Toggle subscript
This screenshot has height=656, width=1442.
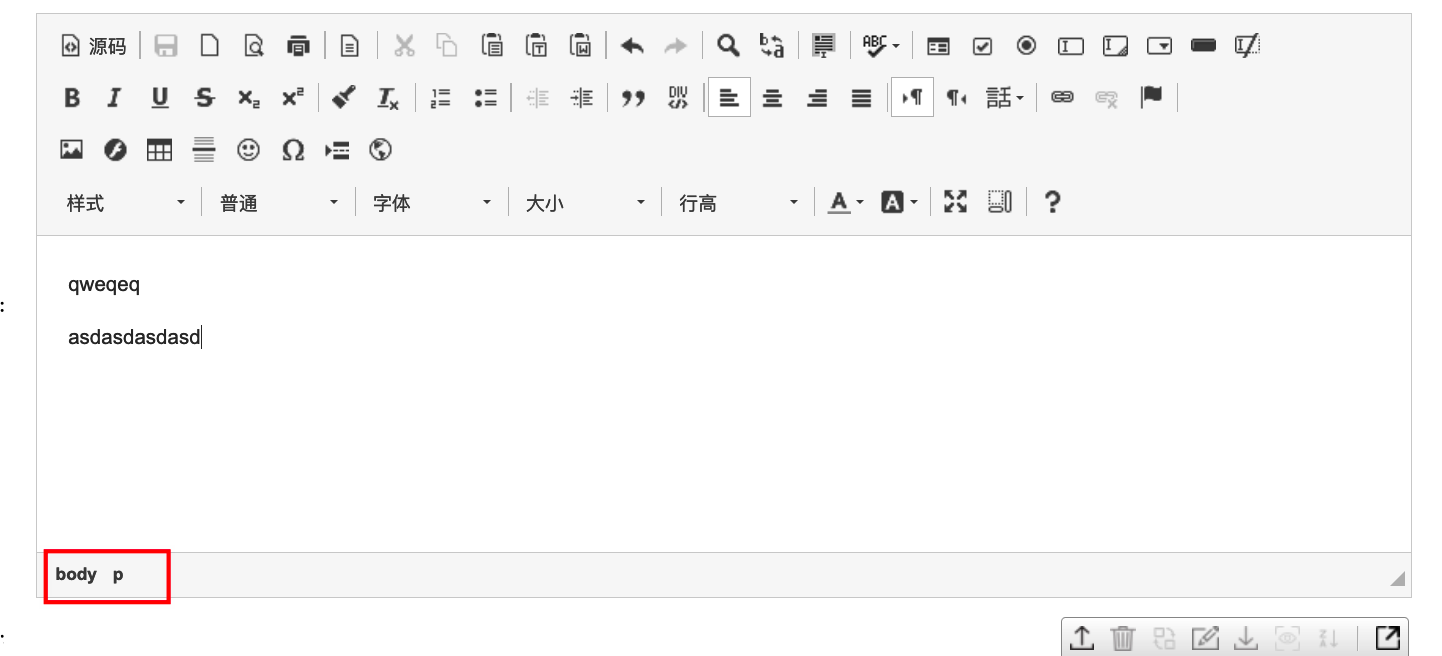point(248,97)
